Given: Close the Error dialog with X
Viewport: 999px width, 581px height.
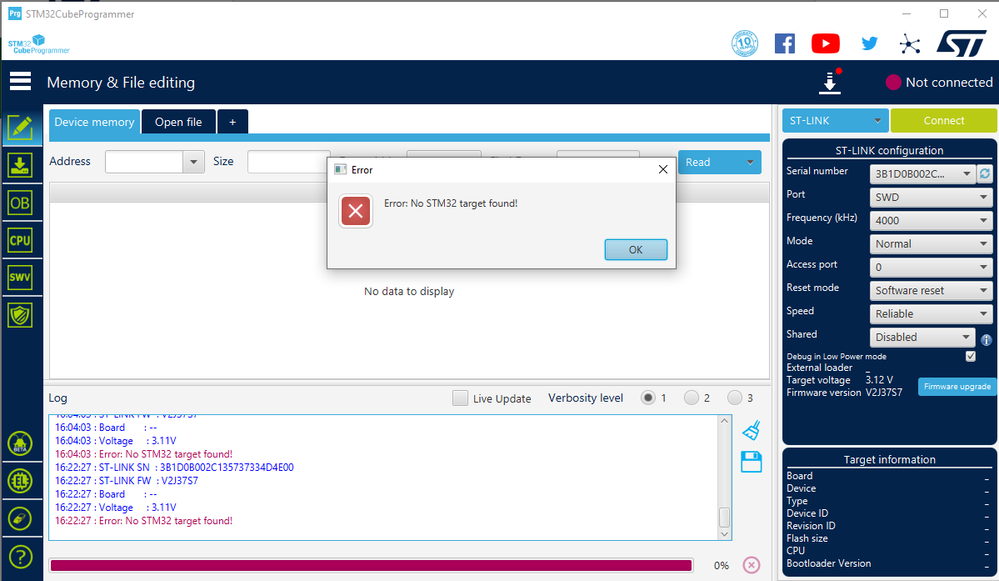Looking at the screenshot, I should tap(663, 169).
